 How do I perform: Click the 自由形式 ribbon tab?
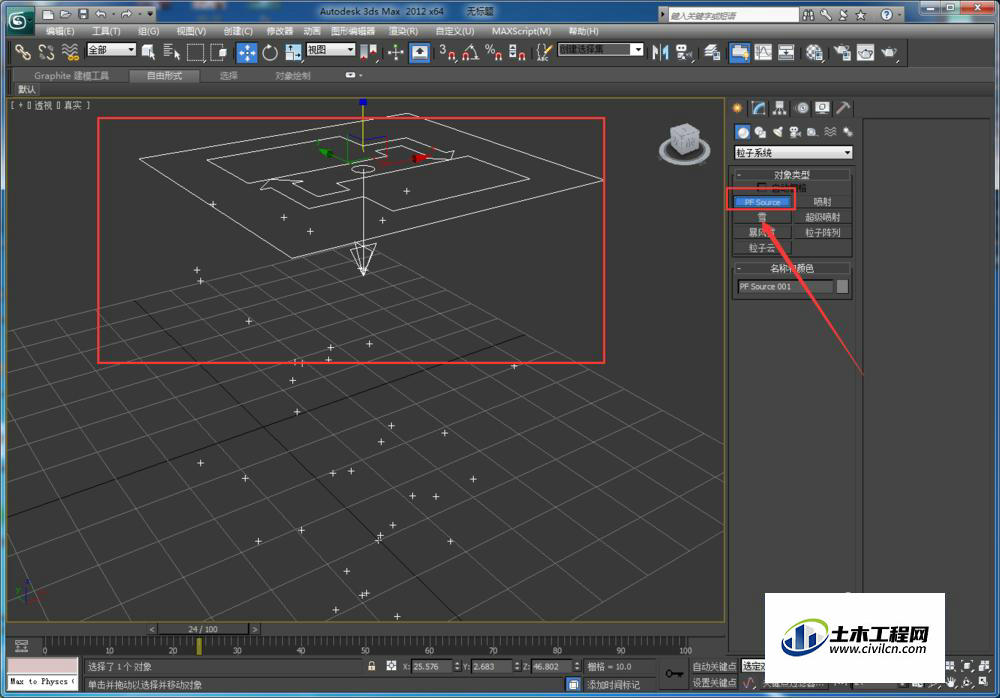[165, 75]
